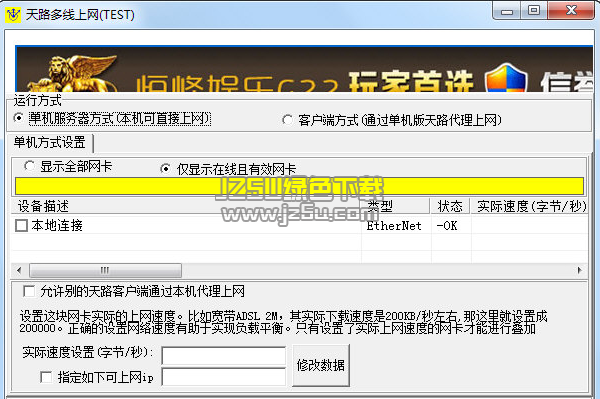Open the 单机方式设置 tab

[x=50, y=142]
